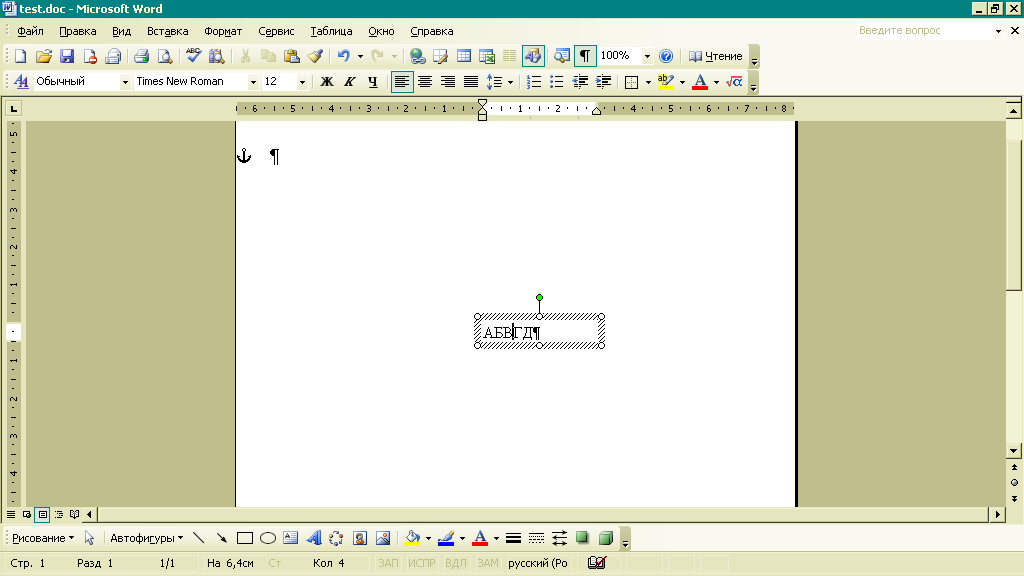Toggle italic formatting (К)
The height and width of the screenshot is (576, 1024).
350,82
